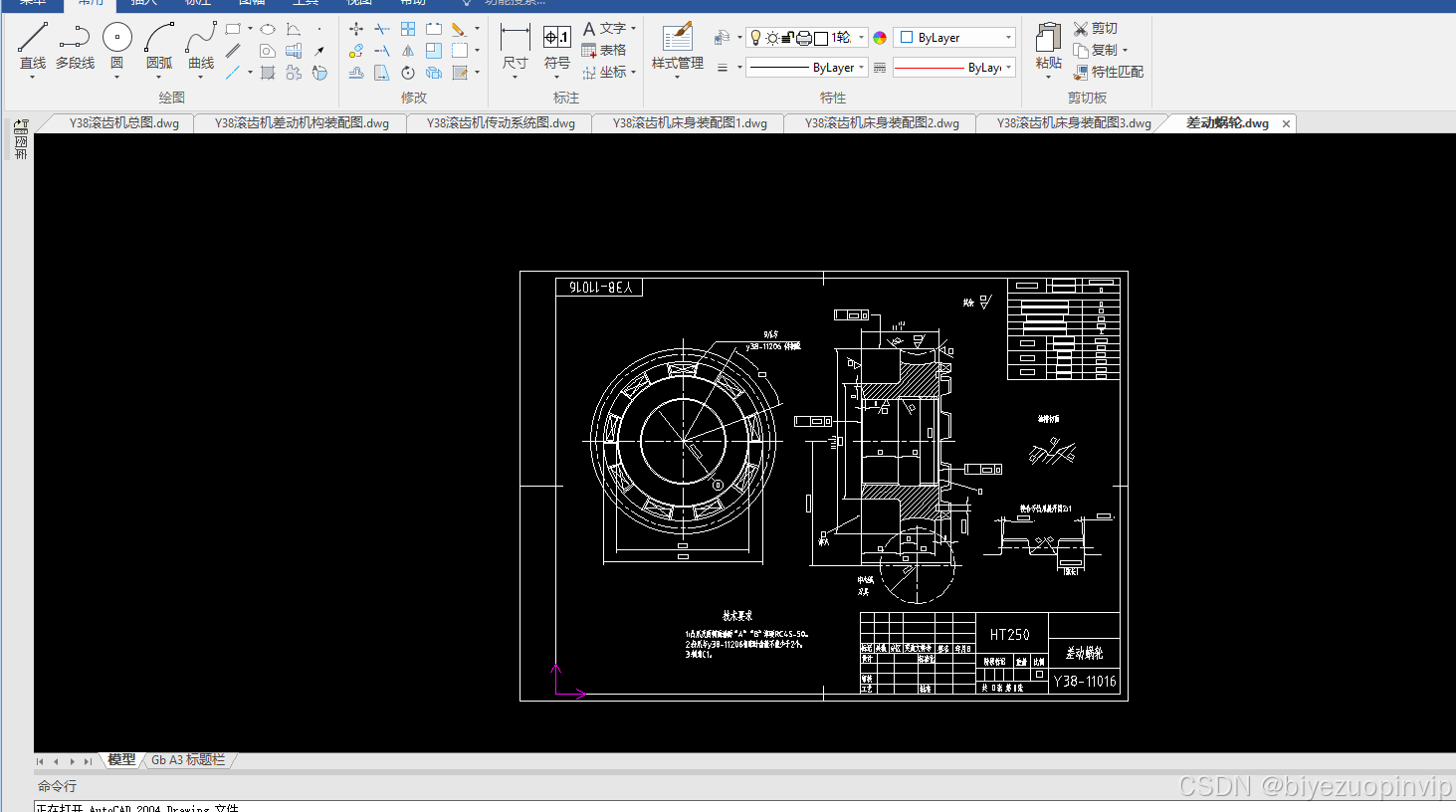The width and height of the screenshot is (1456, 812).
Task: Switch to Y38滚齿机床身装配图1.dwg tab
Action: pyautogui.click(x=690, y=123)
